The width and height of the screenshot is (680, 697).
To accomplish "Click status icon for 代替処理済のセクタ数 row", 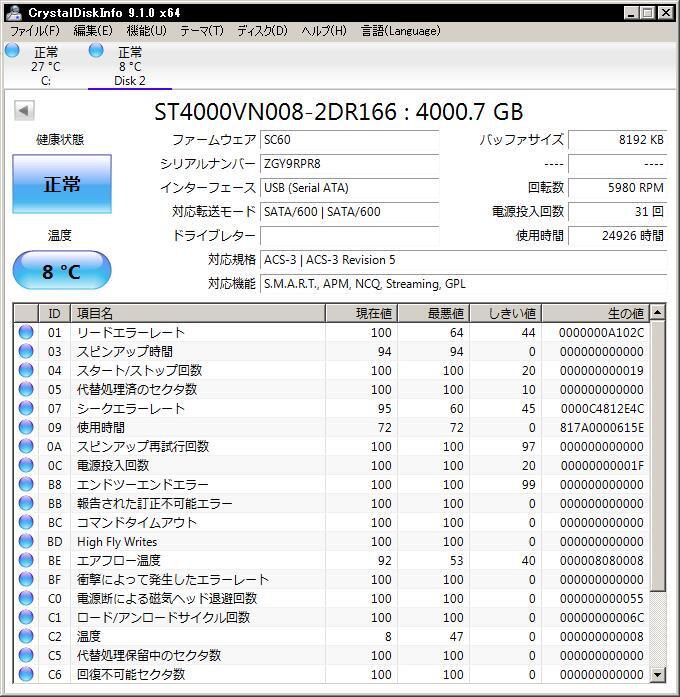I will tap(26, 389).
